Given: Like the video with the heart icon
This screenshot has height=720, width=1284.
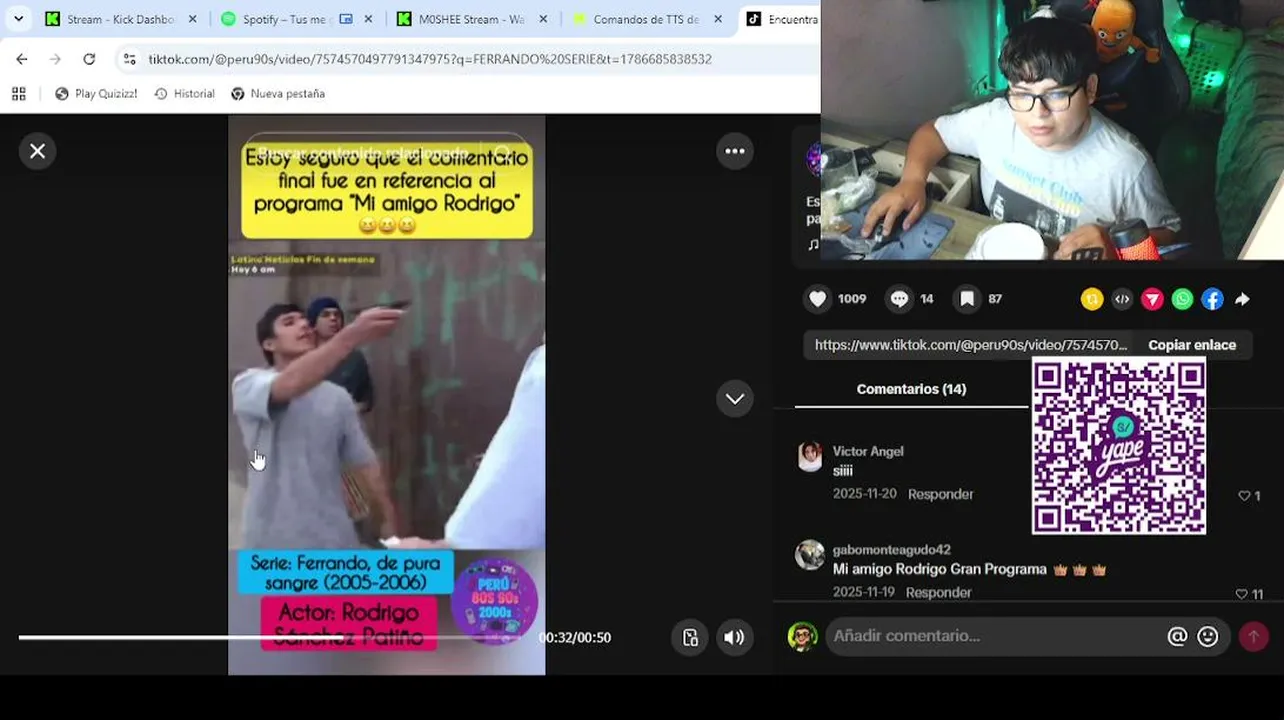Looking at the screenshot, I should tap(818, 299).
